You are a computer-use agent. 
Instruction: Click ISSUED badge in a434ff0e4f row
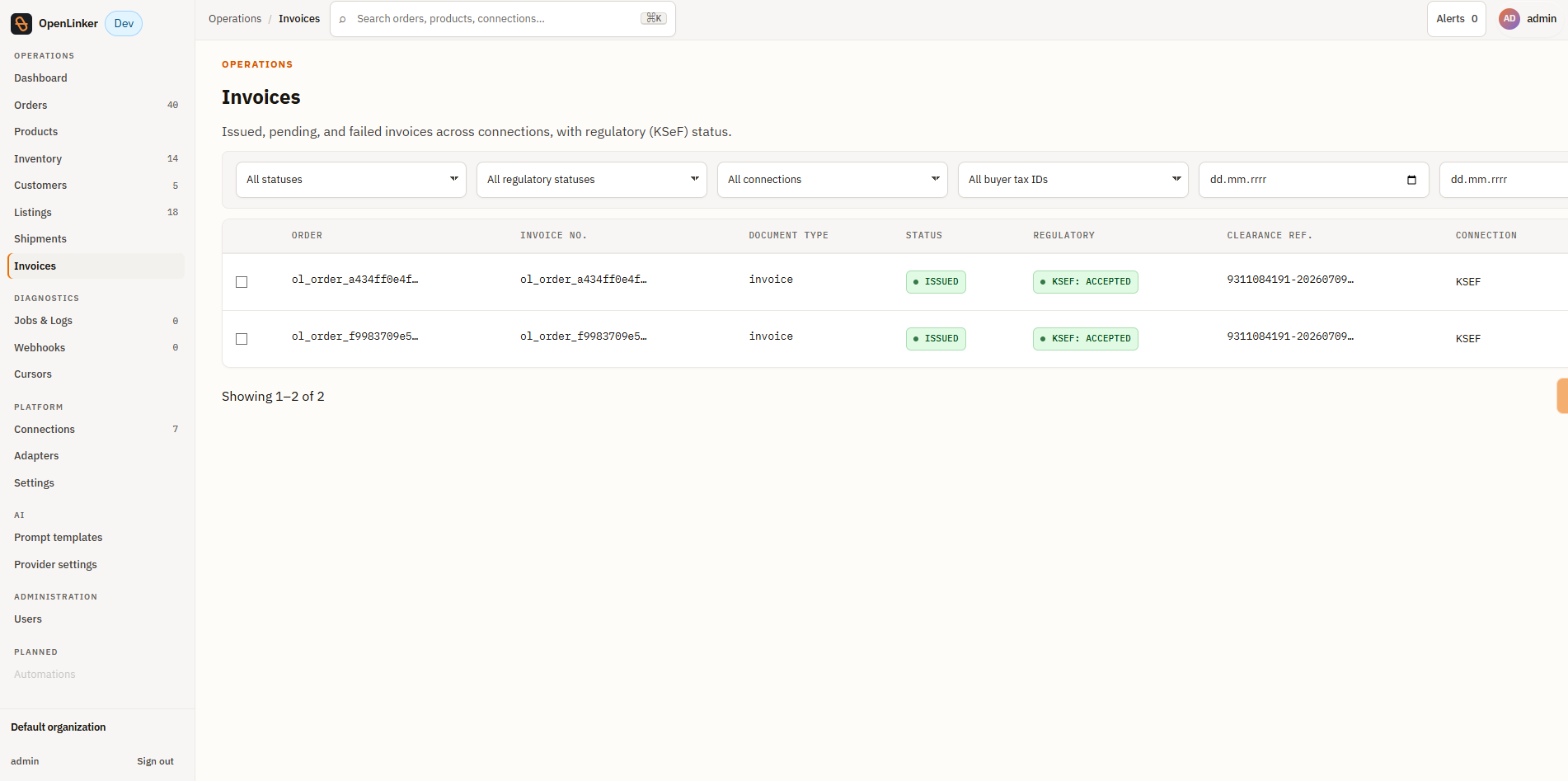point(936,282)
